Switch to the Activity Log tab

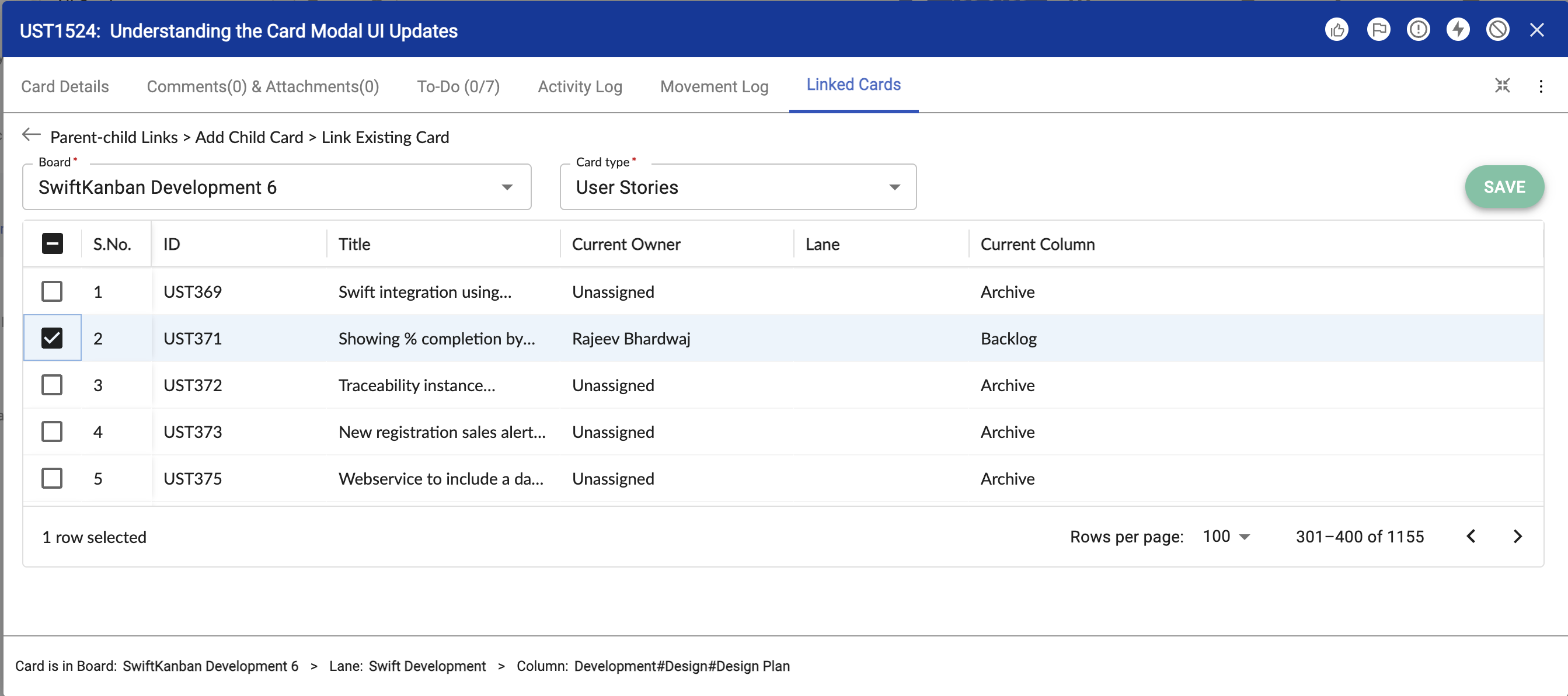coord(580,86)
